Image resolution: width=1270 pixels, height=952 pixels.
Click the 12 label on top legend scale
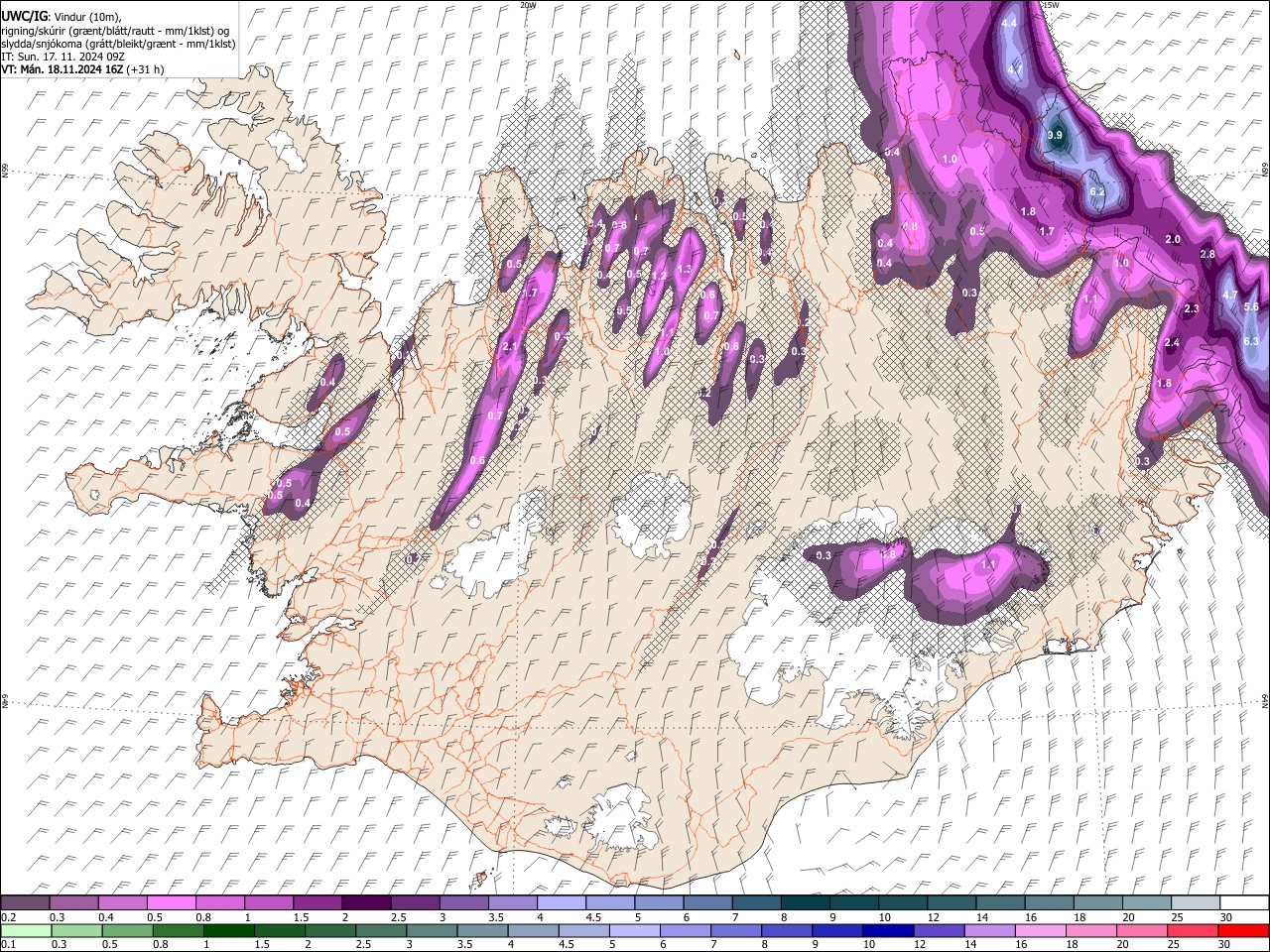point(933,917)
